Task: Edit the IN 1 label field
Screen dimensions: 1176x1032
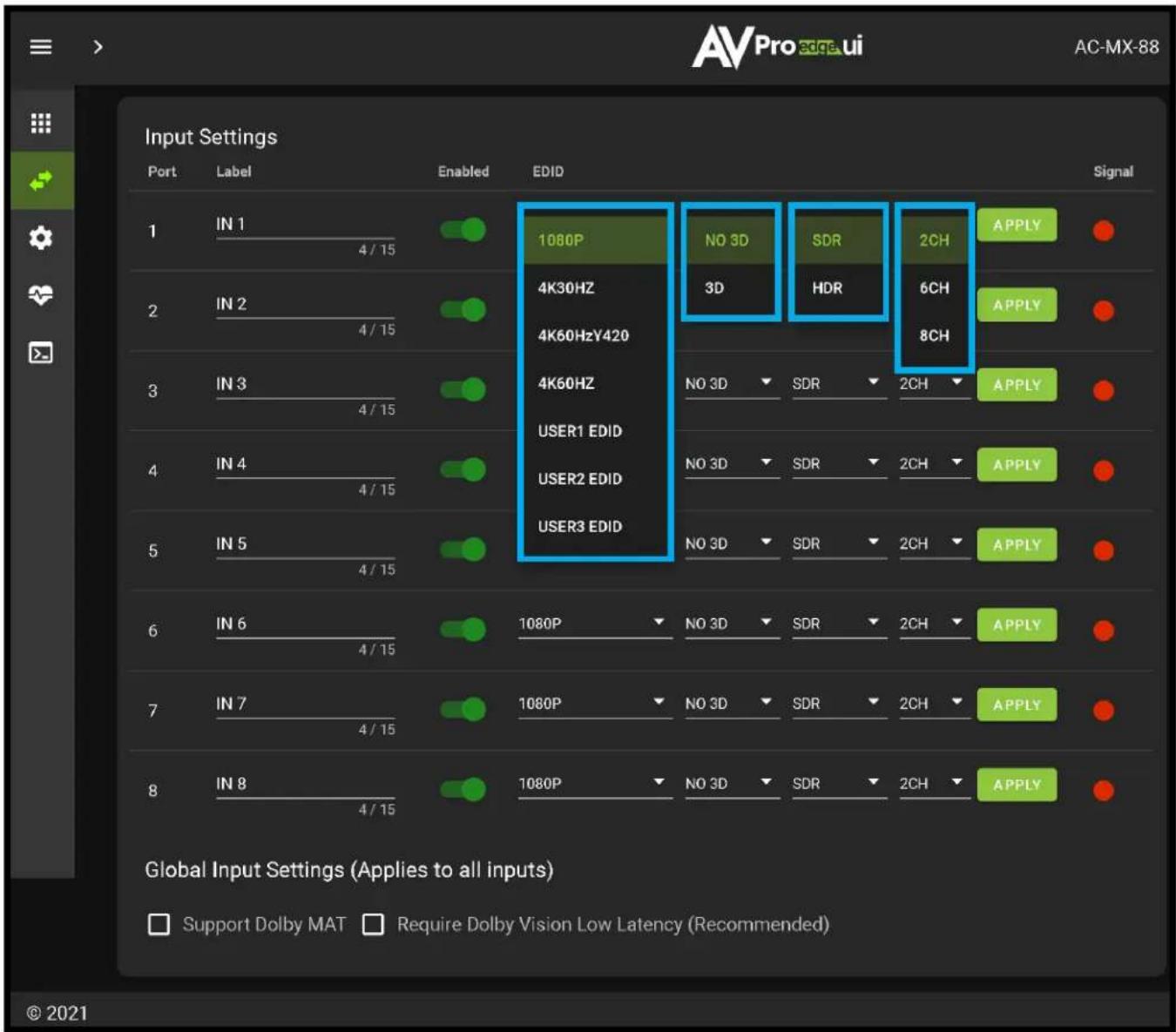Action: coord(305,226)
